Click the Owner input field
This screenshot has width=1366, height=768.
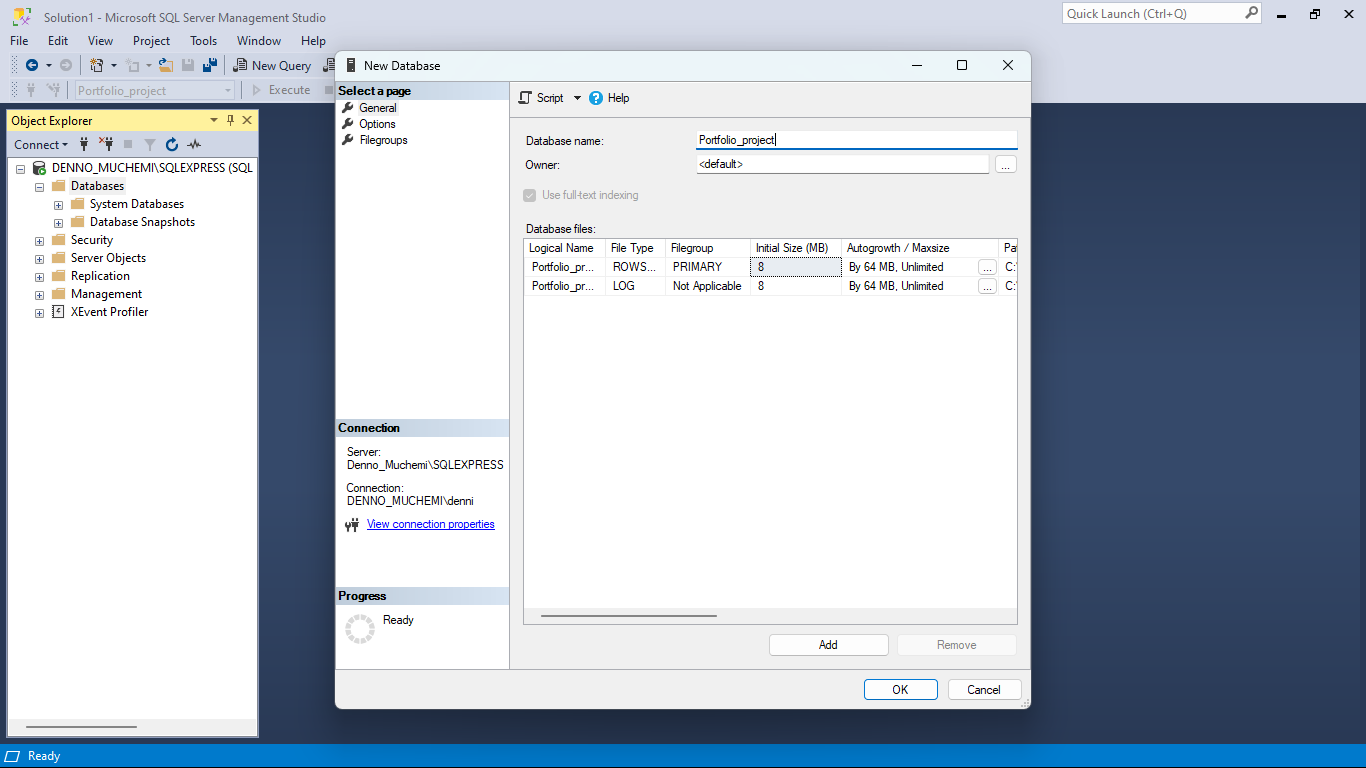843,164
